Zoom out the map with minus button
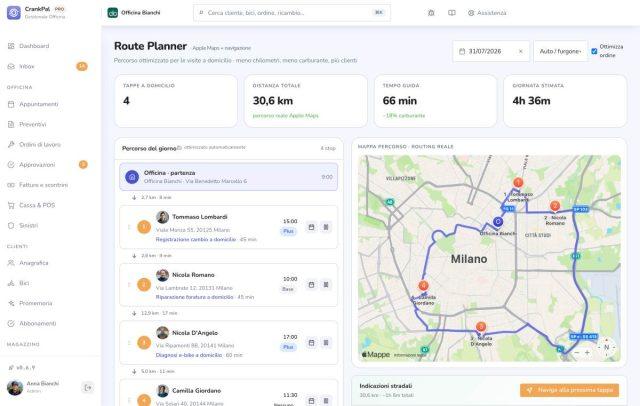 pos(576,353)
